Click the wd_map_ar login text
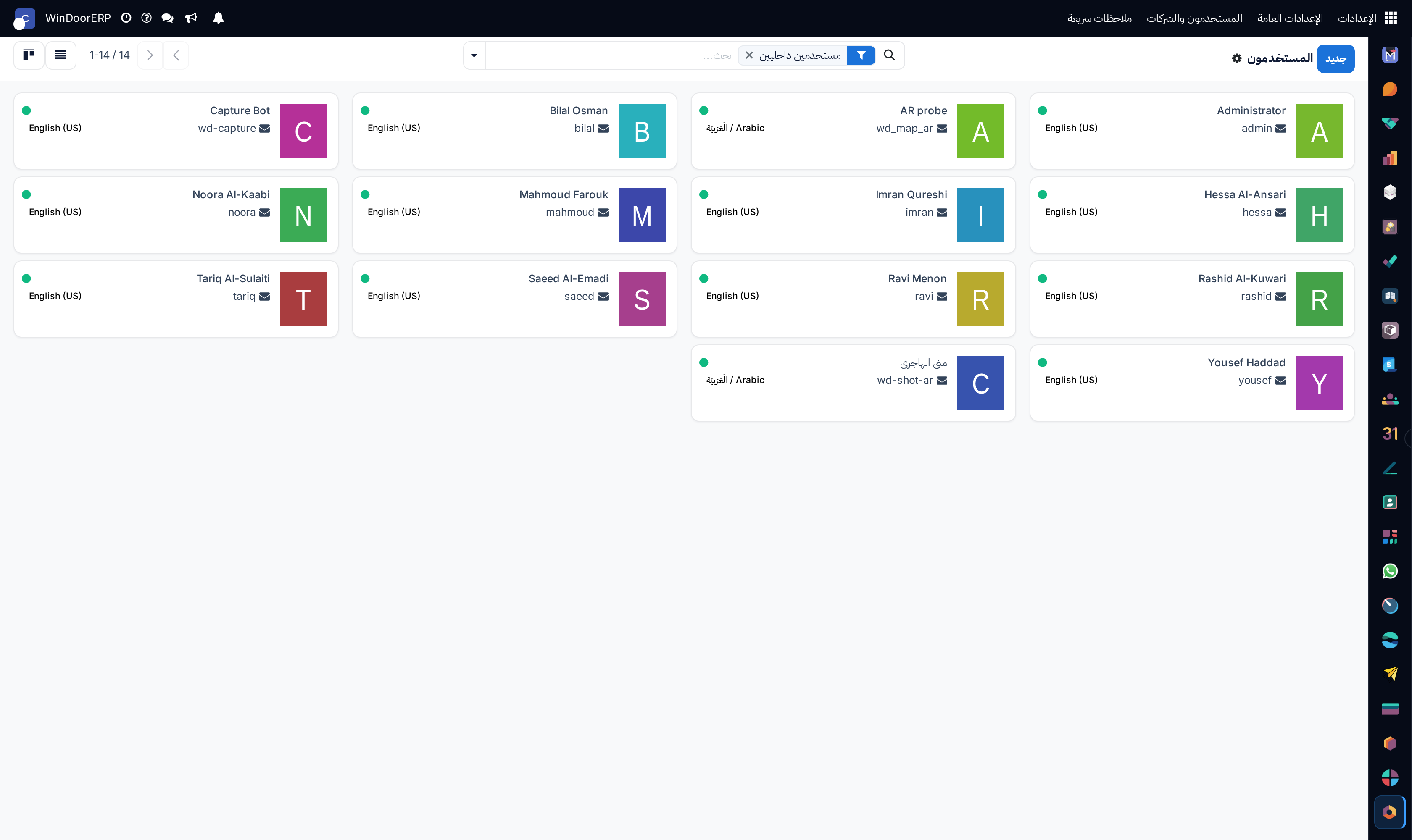The height and width of the screenshot is (840, 1412). tap(904, 129)
